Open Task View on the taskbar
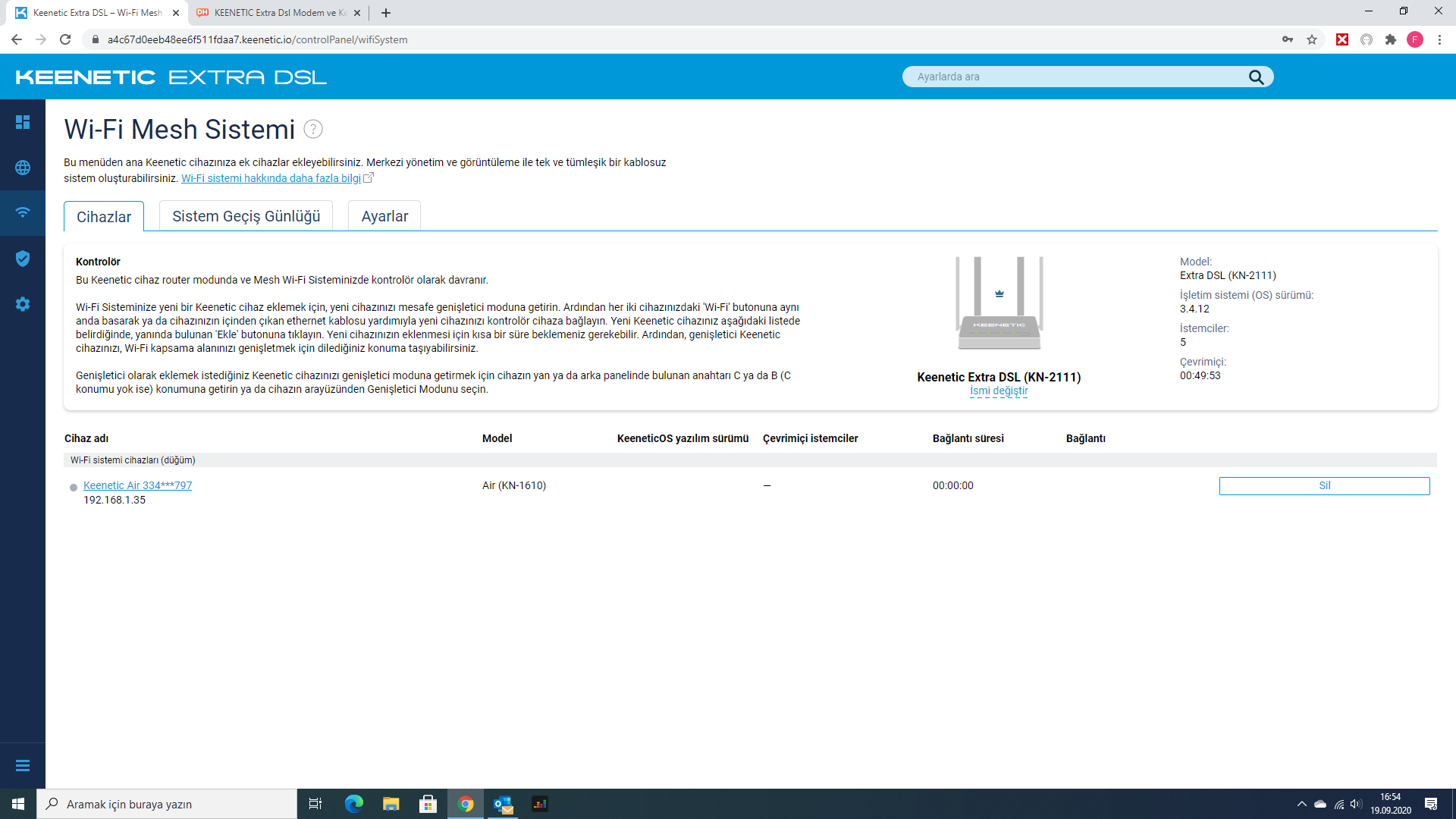The width and height of the screenshot is (1456, 819). (315, 804)
